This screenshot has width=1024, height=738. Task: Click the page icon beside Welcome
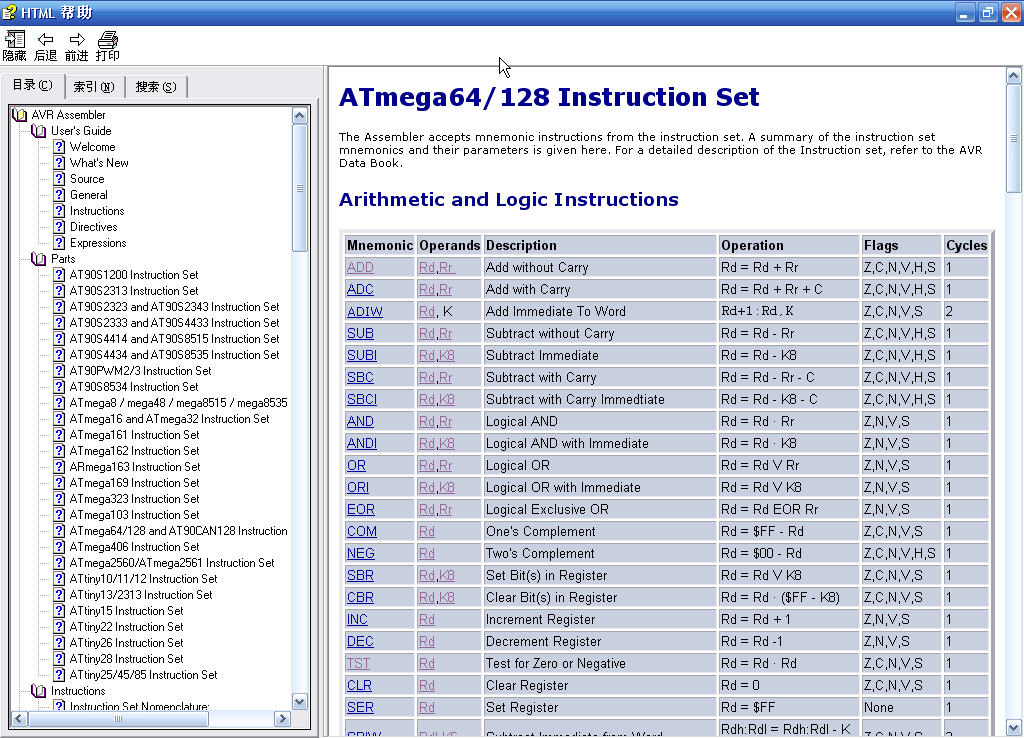(59, 147)
